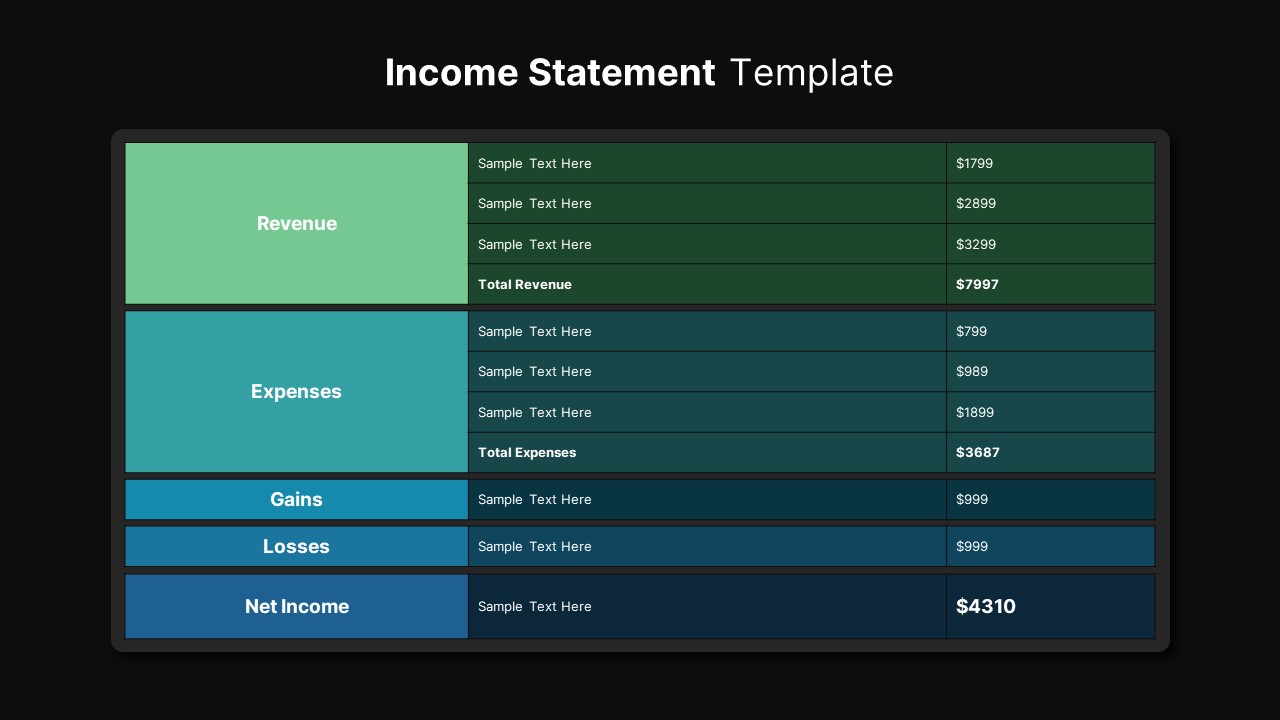Click the Income Statement slide title
This screenshot has height=720, width=1280.
click(639, 72)
